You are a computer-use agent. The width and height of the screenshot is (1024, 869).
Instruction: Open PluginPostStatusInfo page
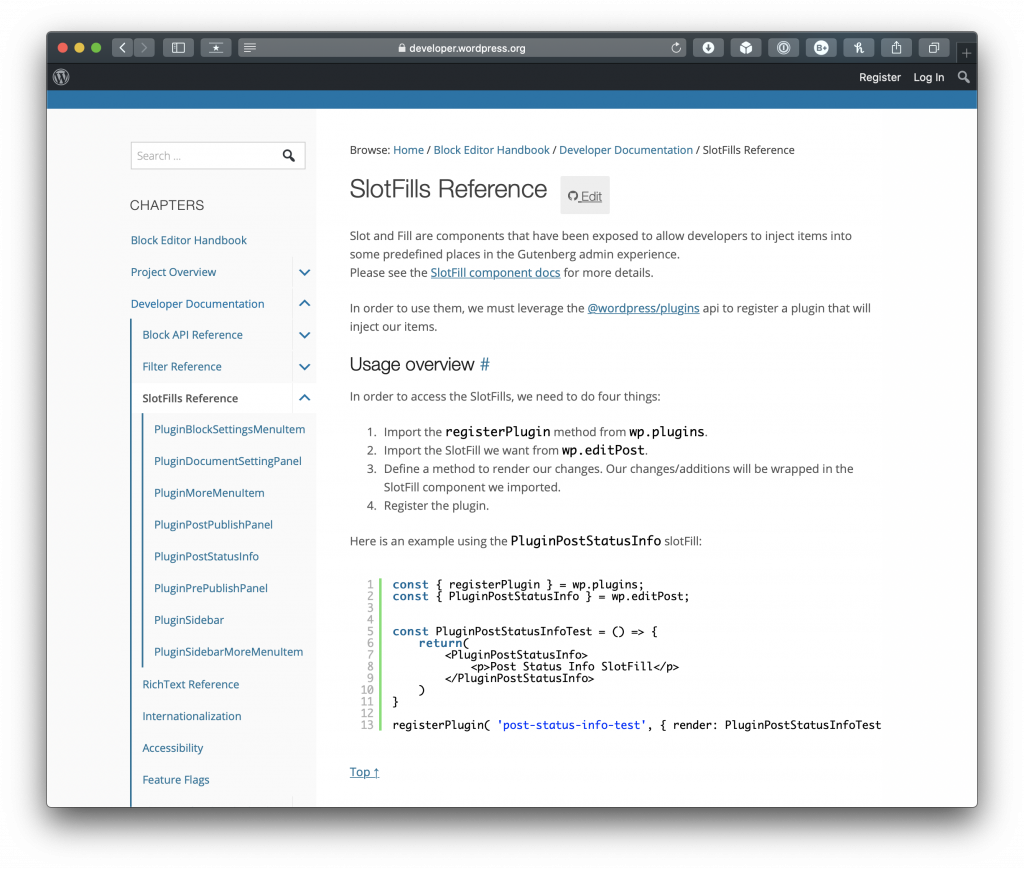click(206, 556)
